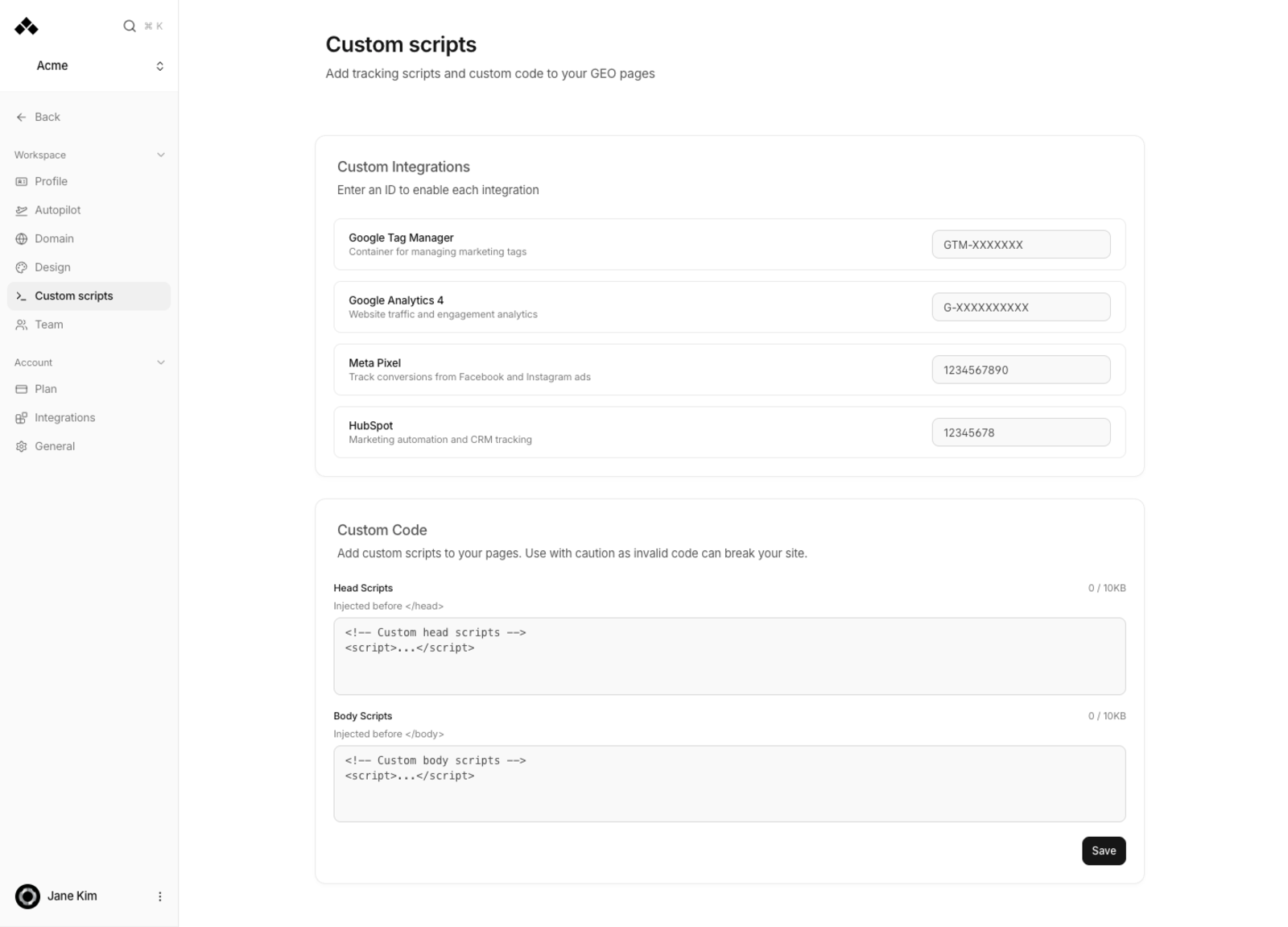The image size is (1288, 927).
Task: Go Back from settings
Action: 89,117
